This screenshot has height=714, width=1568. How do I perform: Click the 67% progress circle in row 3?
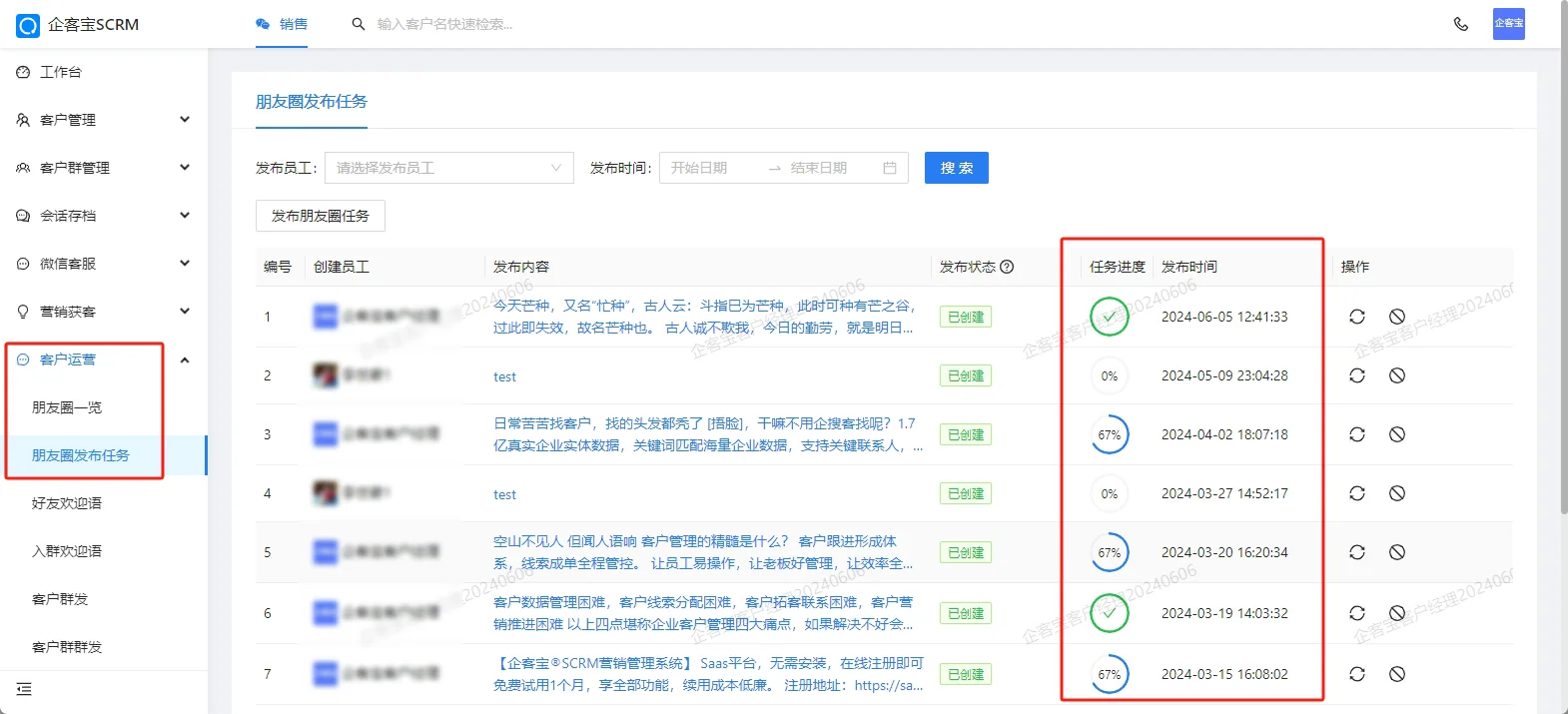pos(1110,434)
